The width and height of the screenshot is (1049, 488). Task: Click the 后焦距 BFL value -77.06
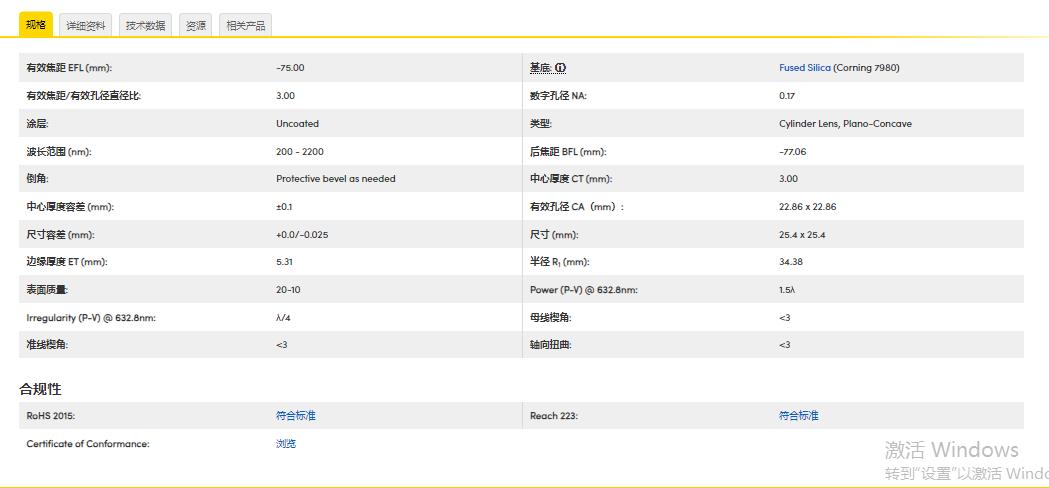click(x=792, y=152)
